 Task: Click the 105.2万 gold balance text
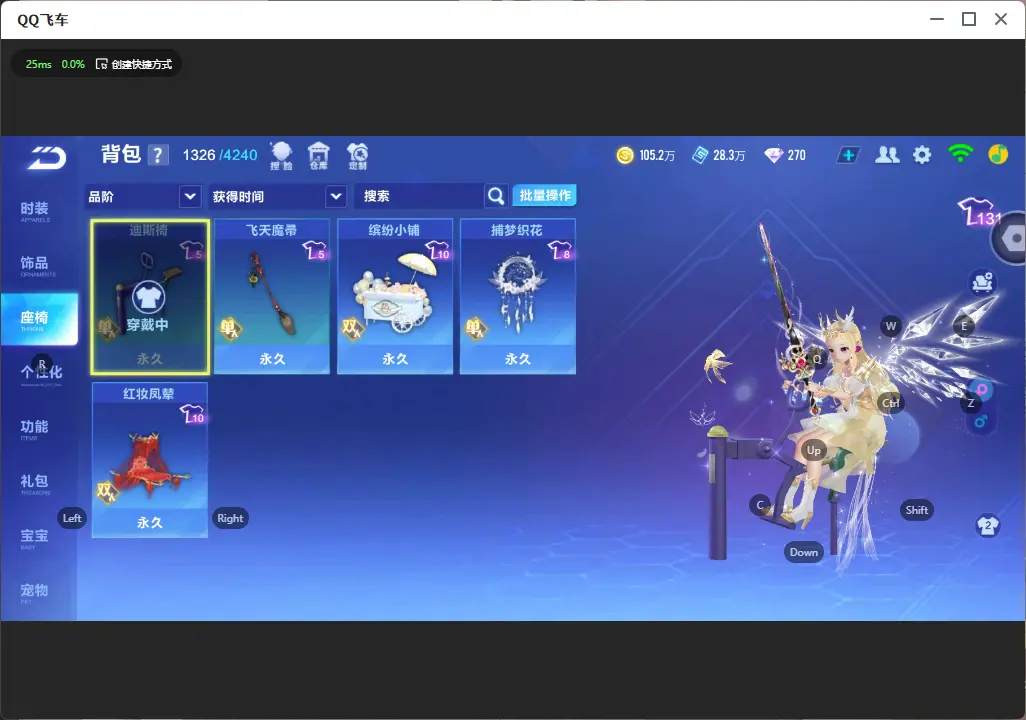[x=657, y=155]
